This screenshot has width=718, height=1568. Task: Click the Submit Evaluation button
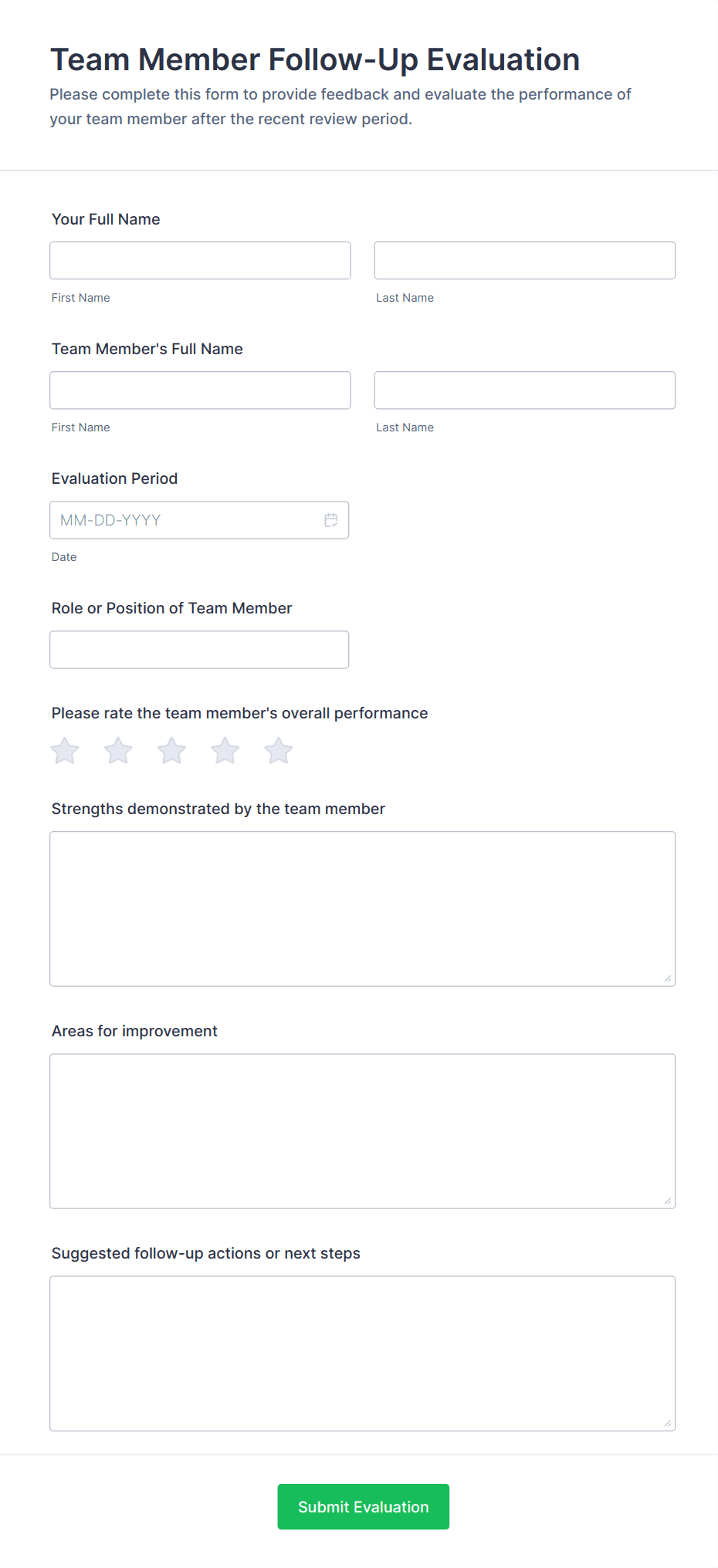click(363, 1506)
